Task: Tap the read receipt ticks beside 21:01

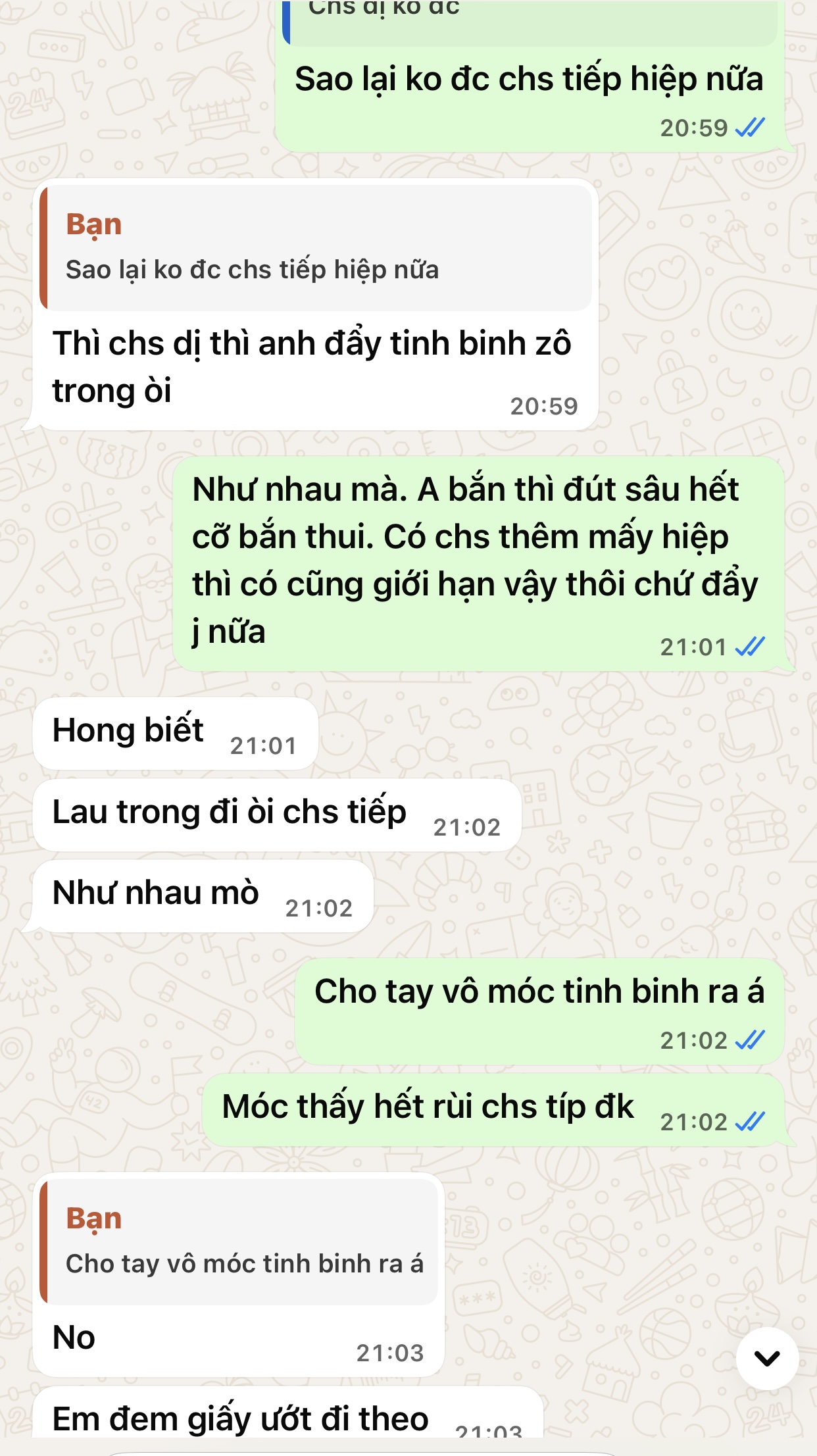Action: (750, 647)
